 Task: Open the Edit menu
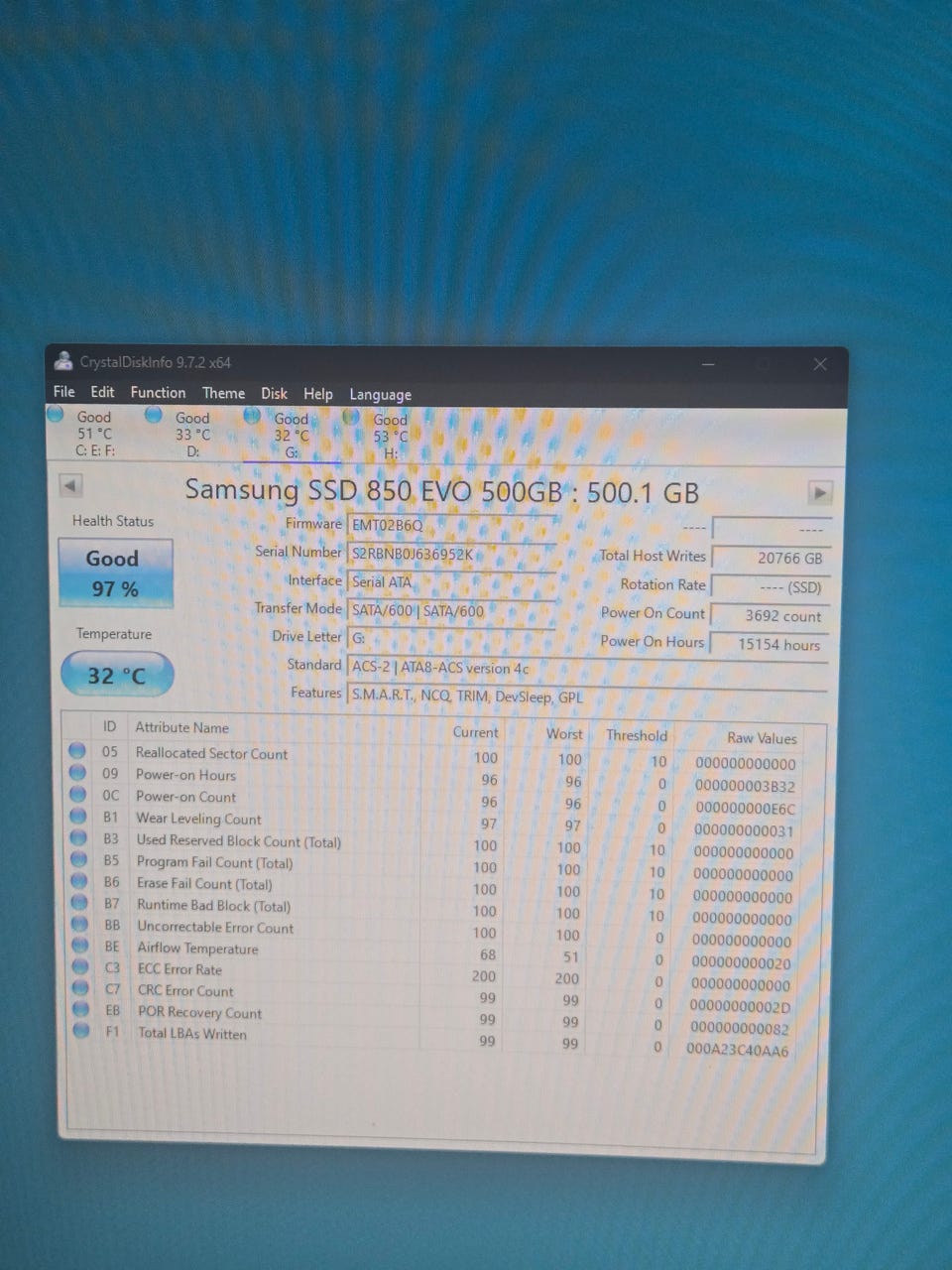point(102,392)
